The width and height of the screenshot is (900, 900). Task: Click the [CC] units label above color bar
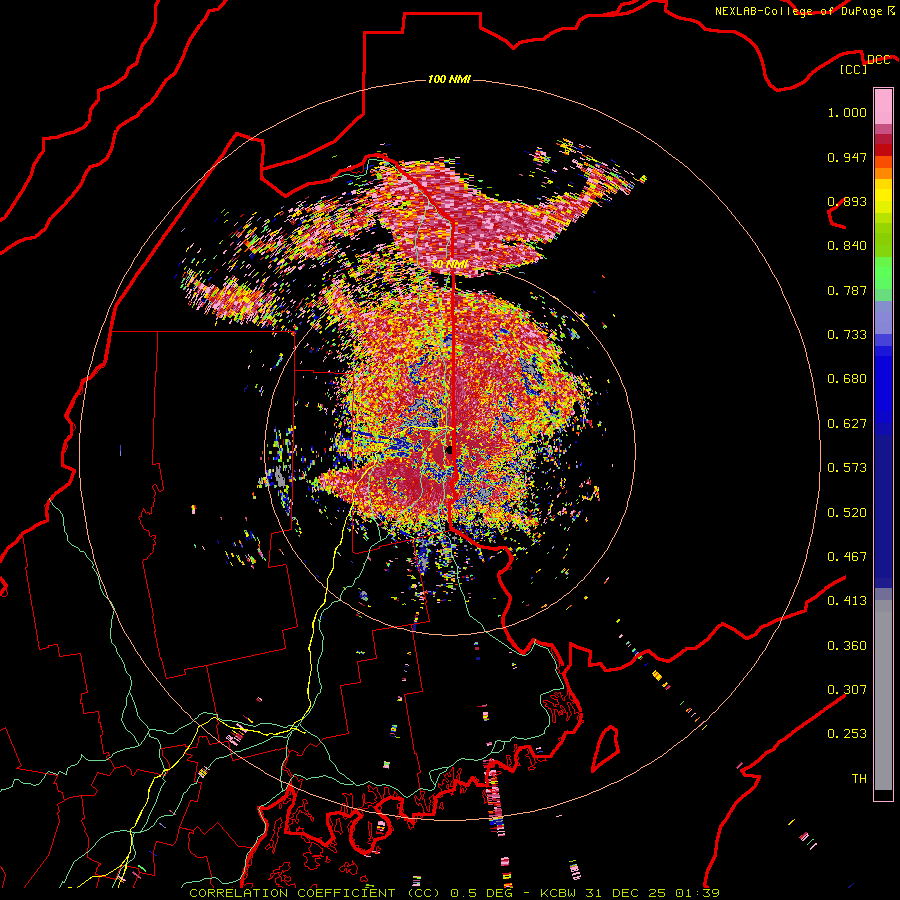[x=854, y=69]
